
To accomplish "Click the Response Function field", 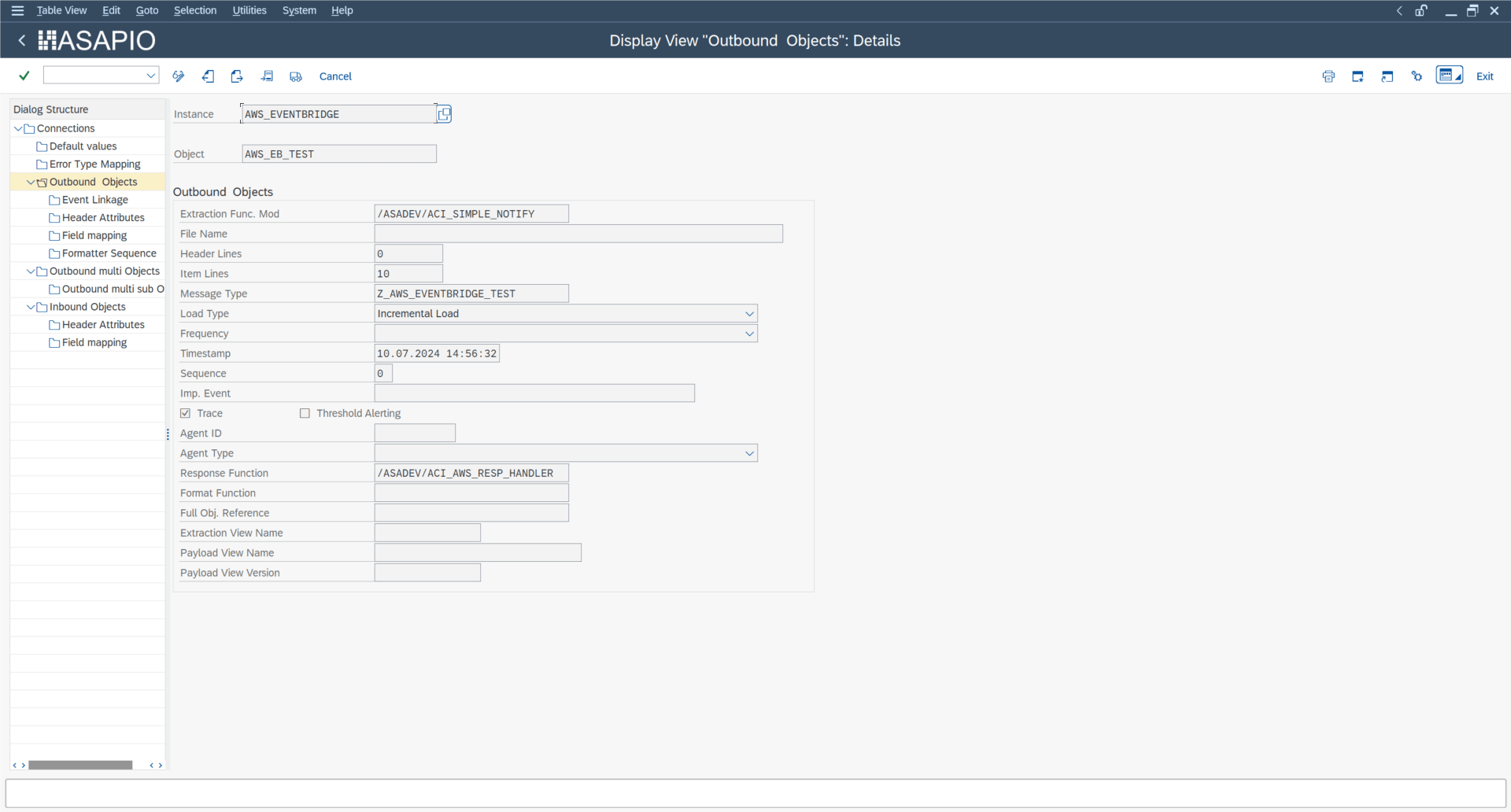I will (x=471, y=473).
